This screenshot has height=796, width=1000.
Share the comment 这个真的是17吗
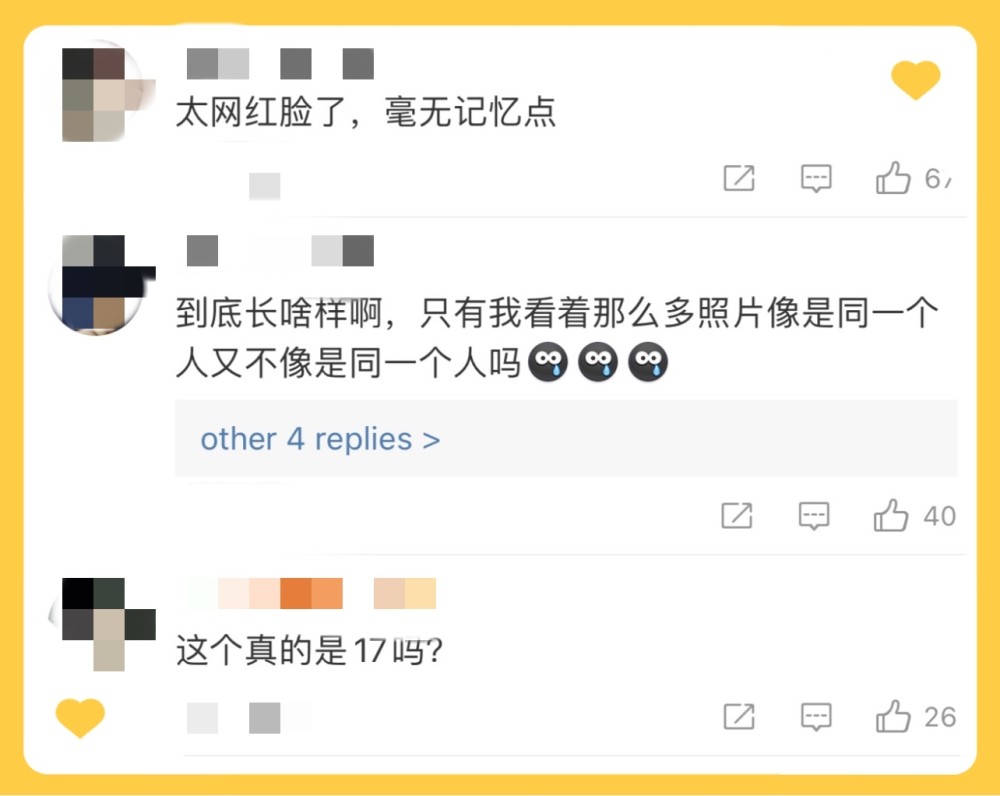pos(739,717)
